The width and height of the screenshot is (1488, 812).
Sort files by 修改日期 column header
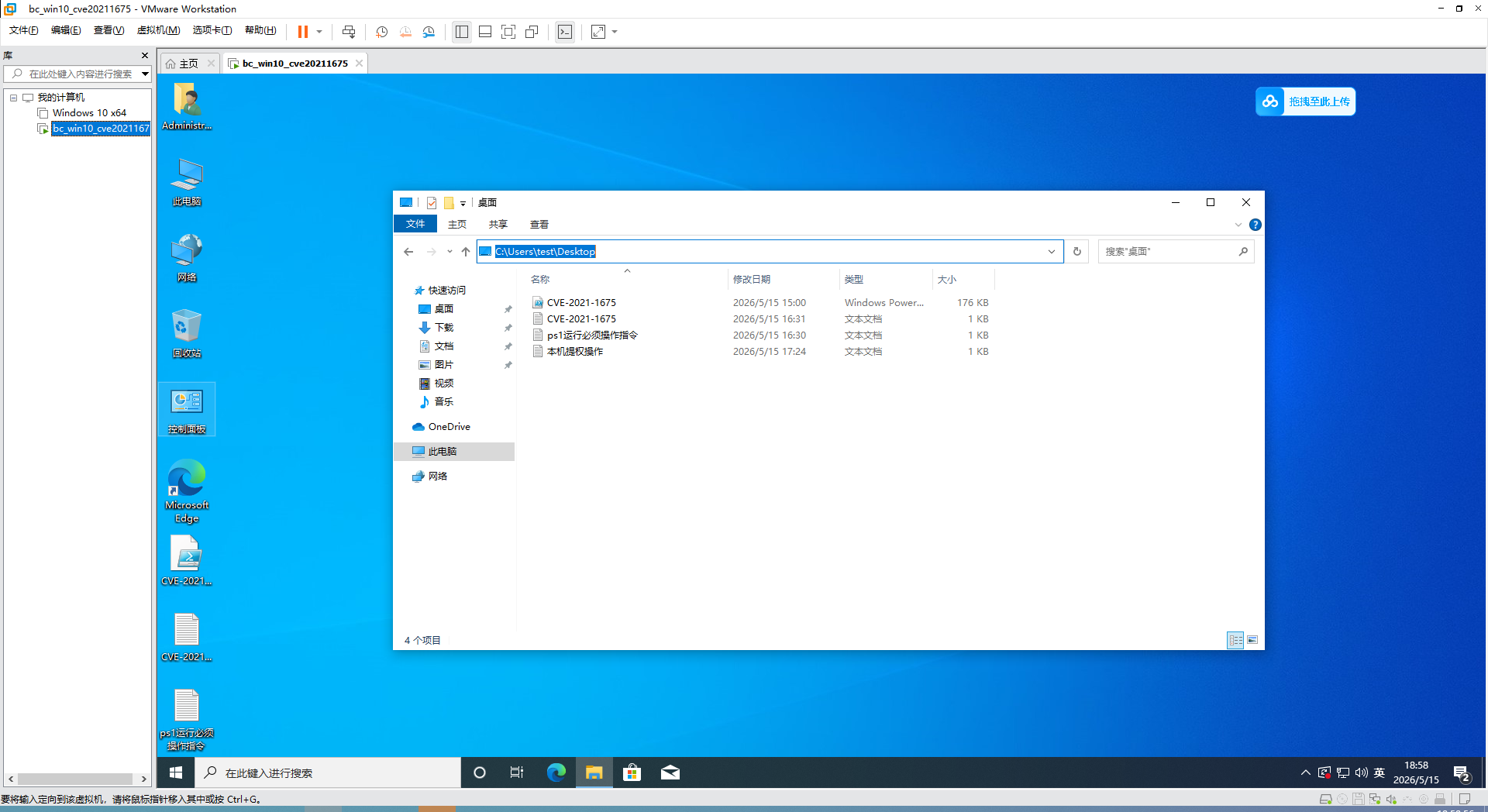coord(752,279)
